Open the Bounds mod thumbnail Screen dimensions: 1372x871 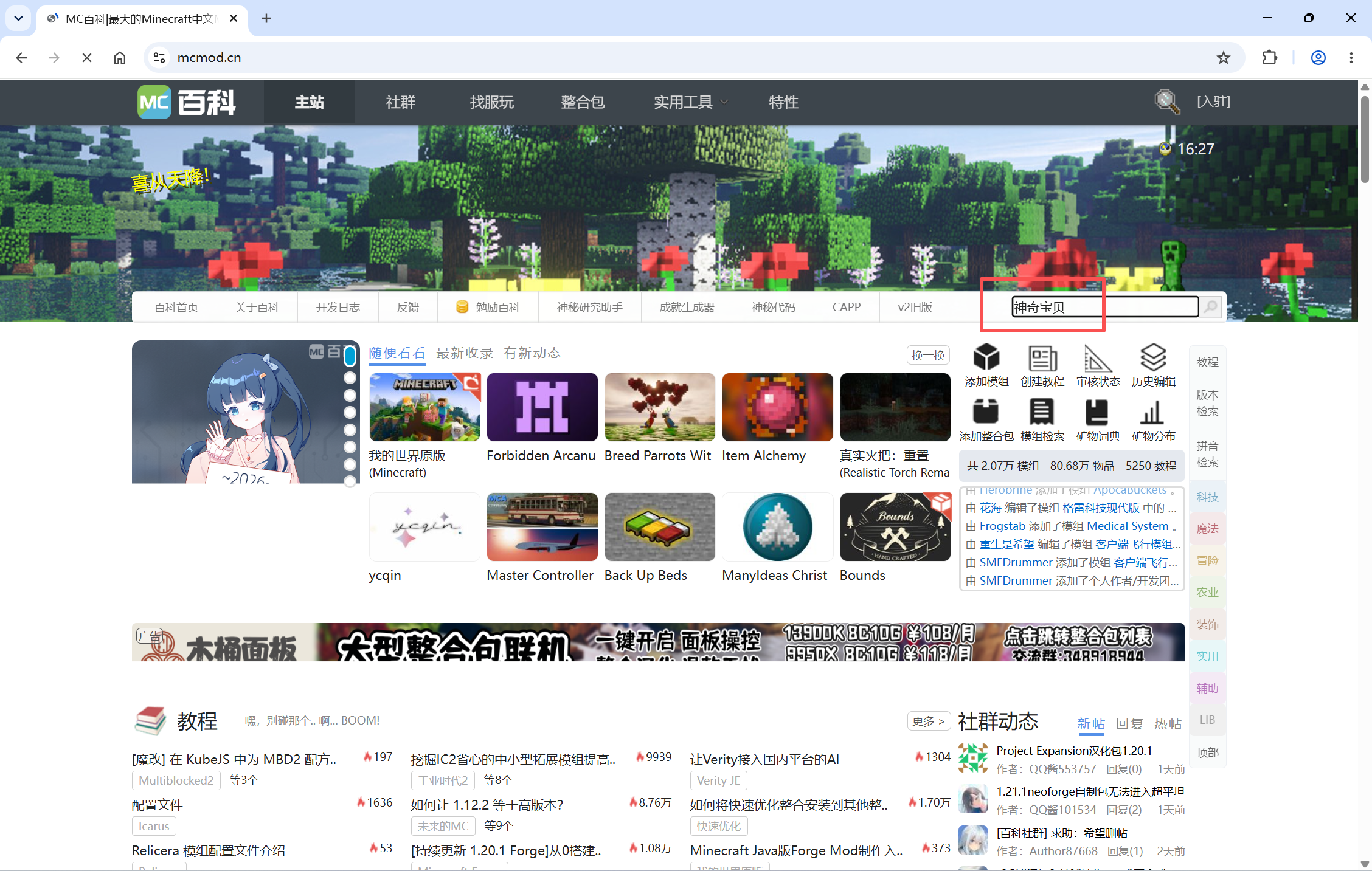[895, 527]
